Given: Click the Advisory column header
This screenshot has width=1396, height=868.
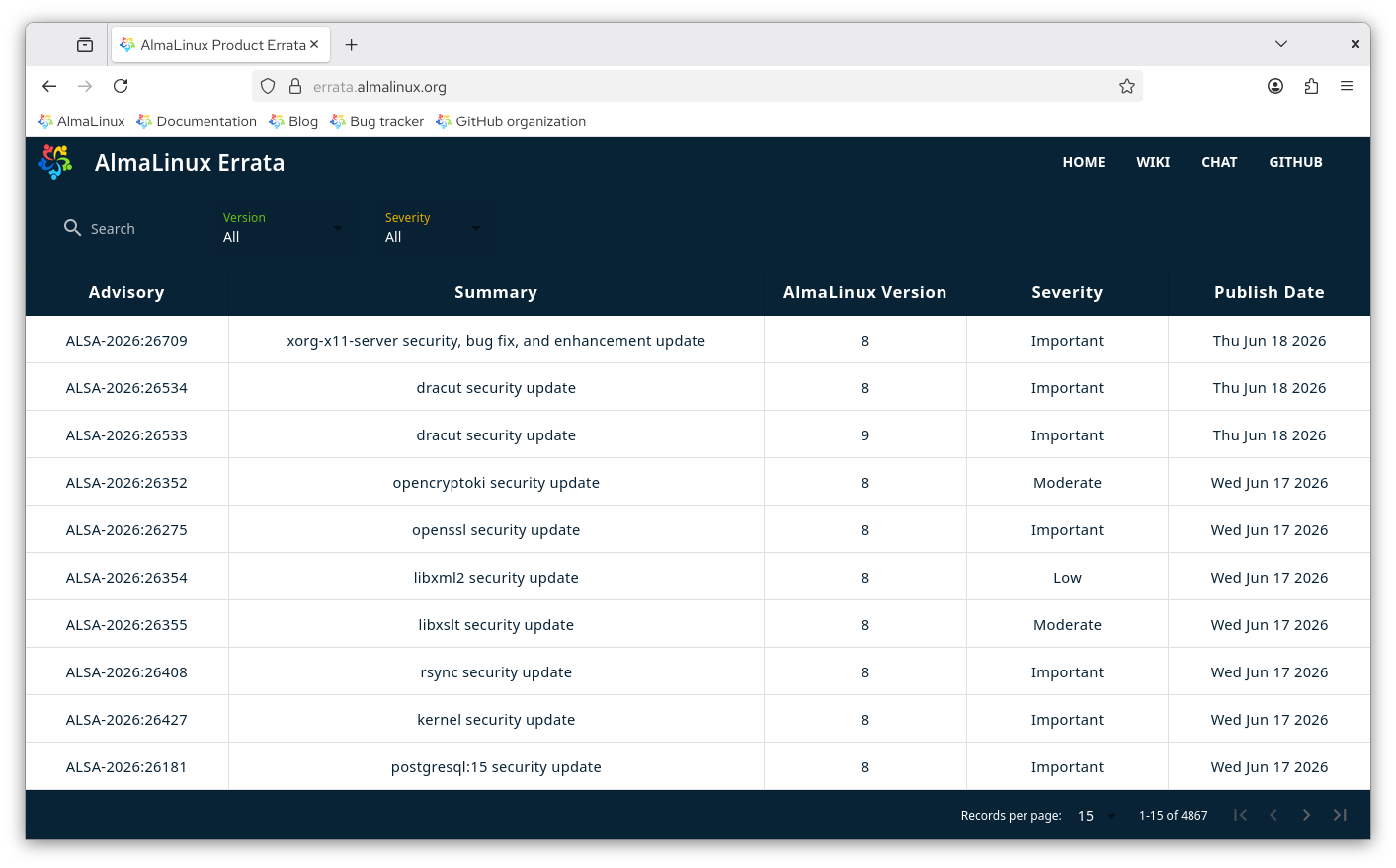Looking at the screenshot, I should pyautogui.click(x=126, y=292).
